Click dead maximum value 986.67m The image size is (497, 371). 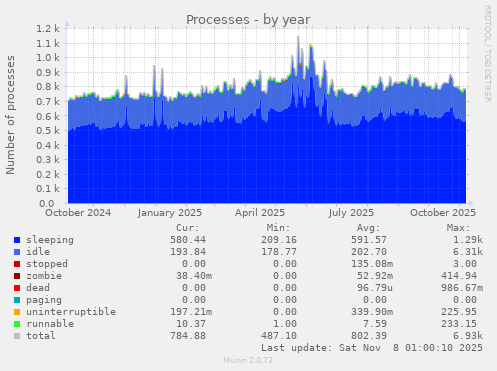pyautogui.click(x=462, y=288)
